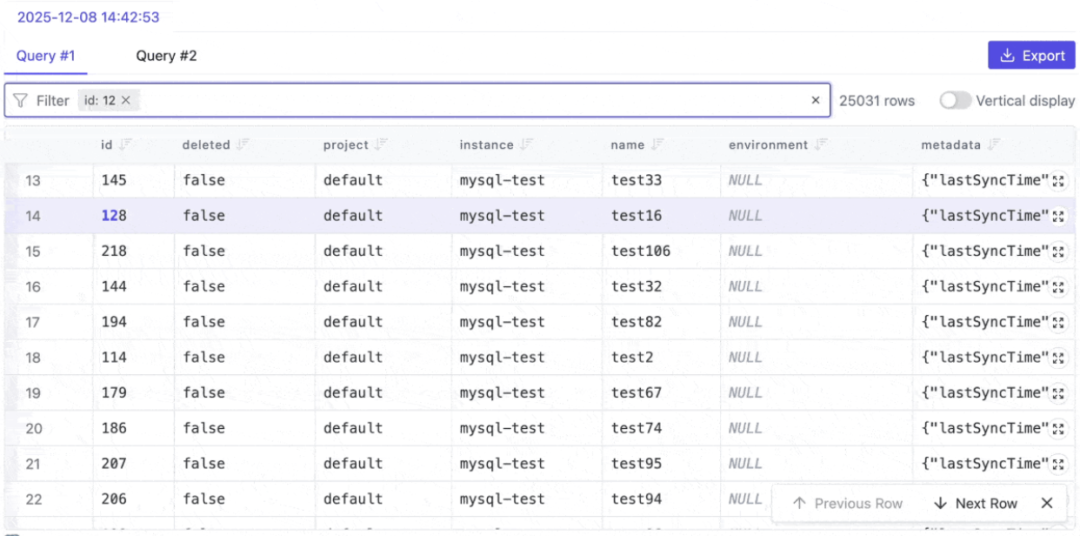
Task: Click project cell in row 20
Action: pos(353,429)
